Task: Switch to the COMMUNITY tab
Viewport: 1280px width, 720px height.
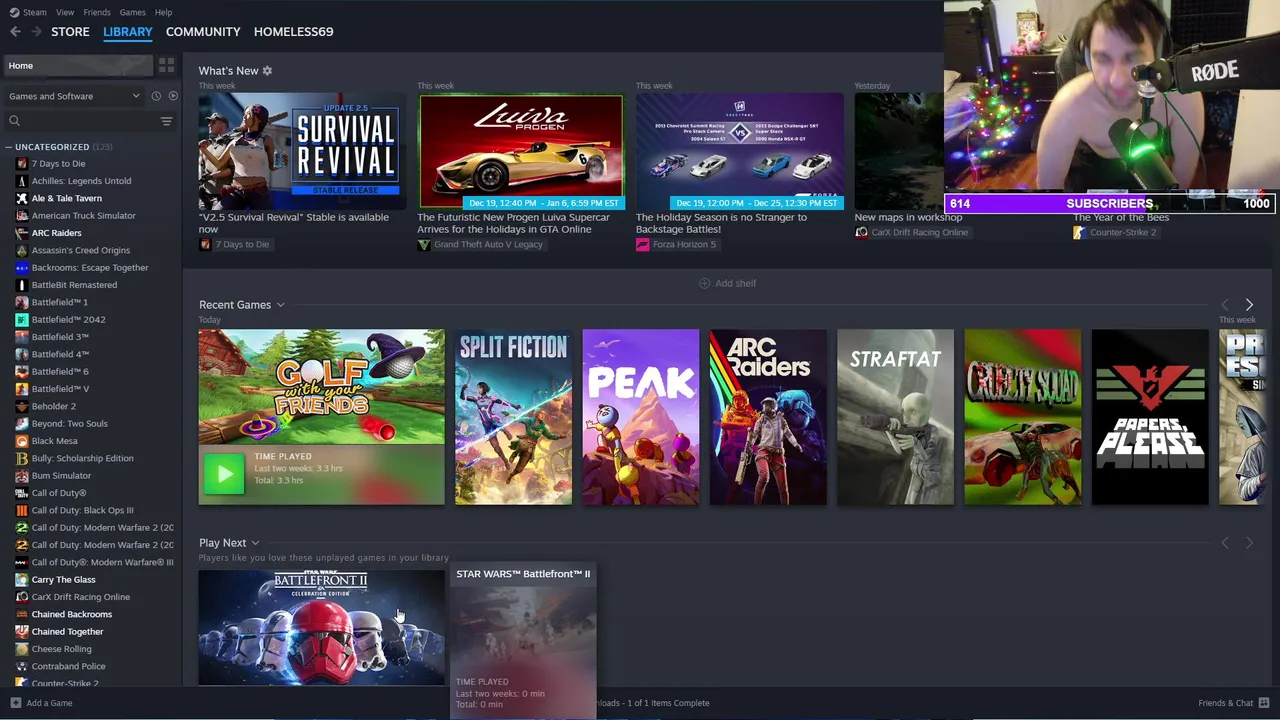Action: [203, 32]
